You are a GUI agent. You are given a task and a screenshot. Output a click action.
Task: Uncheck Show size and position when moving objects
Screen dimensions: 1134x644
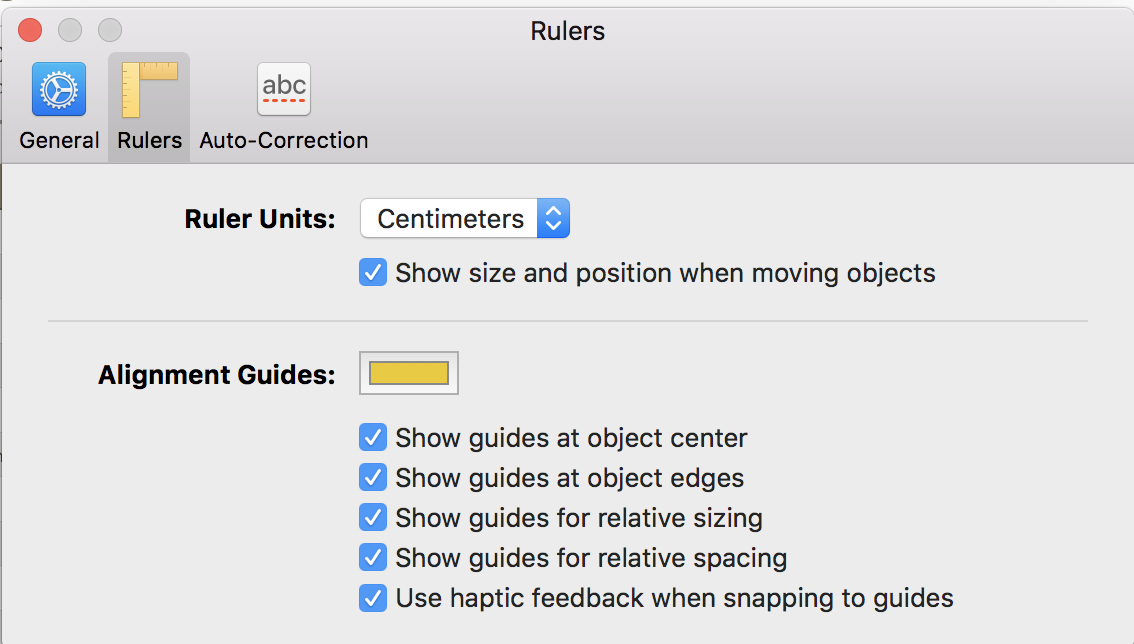coord(373,273)
